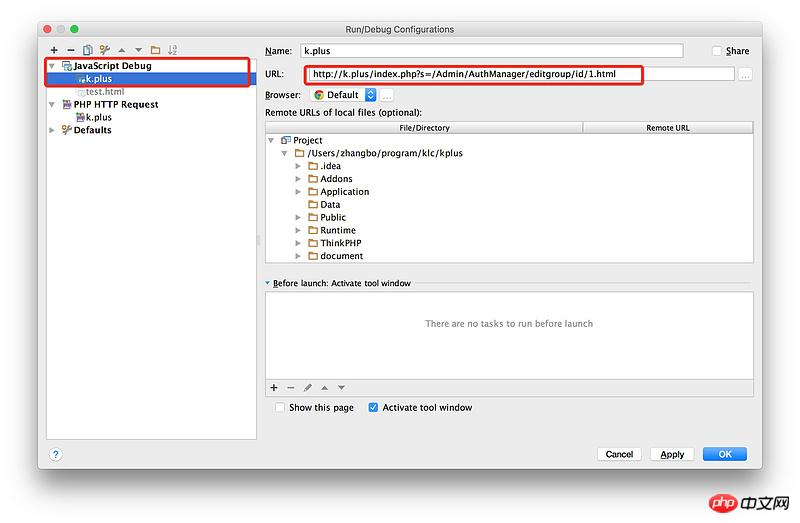This screenshot has height=523, width=800.
Task: Select the Application folder row
Action: tap(509, 192)
